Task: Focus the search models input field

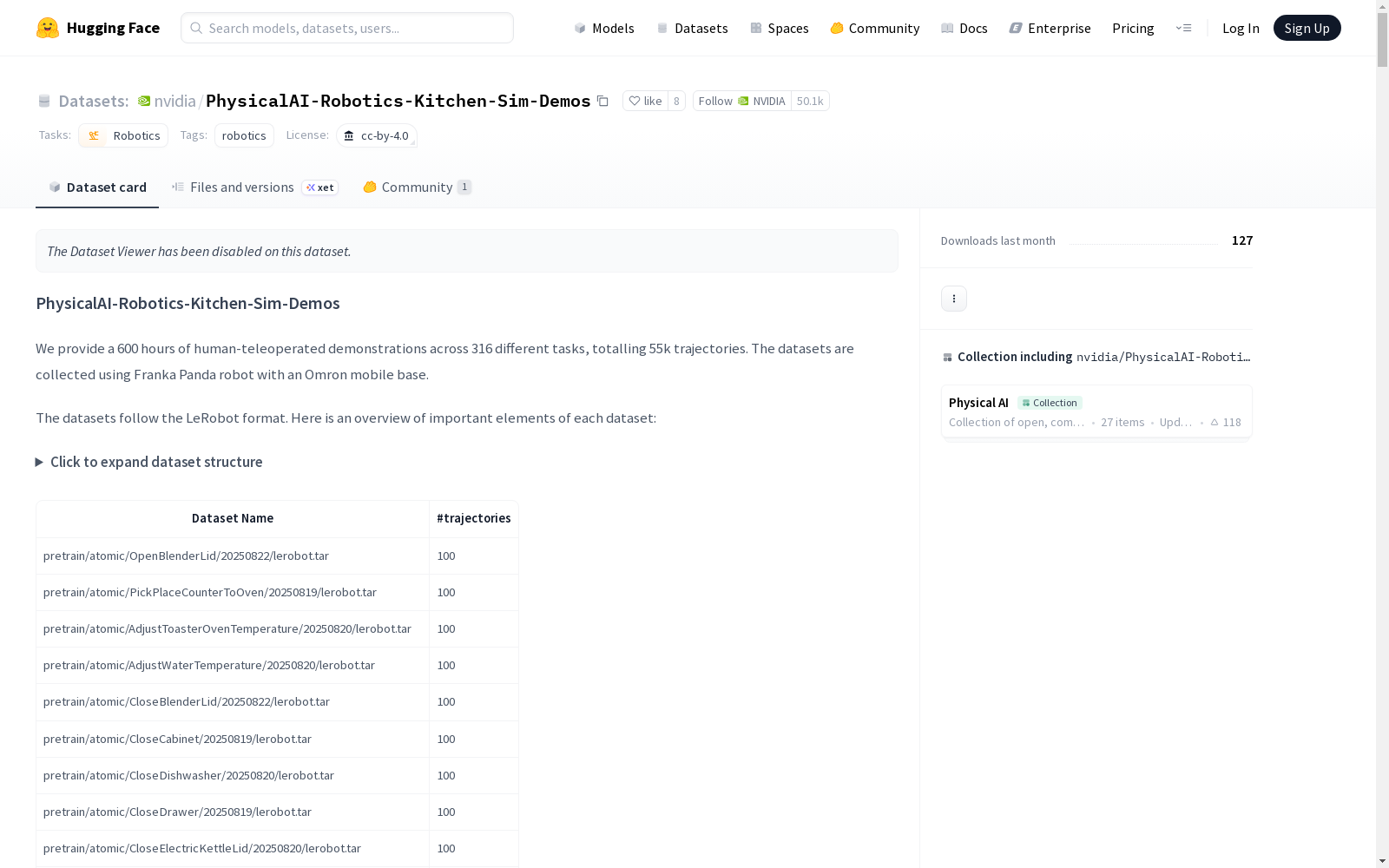Action: [x=347, y=28]
